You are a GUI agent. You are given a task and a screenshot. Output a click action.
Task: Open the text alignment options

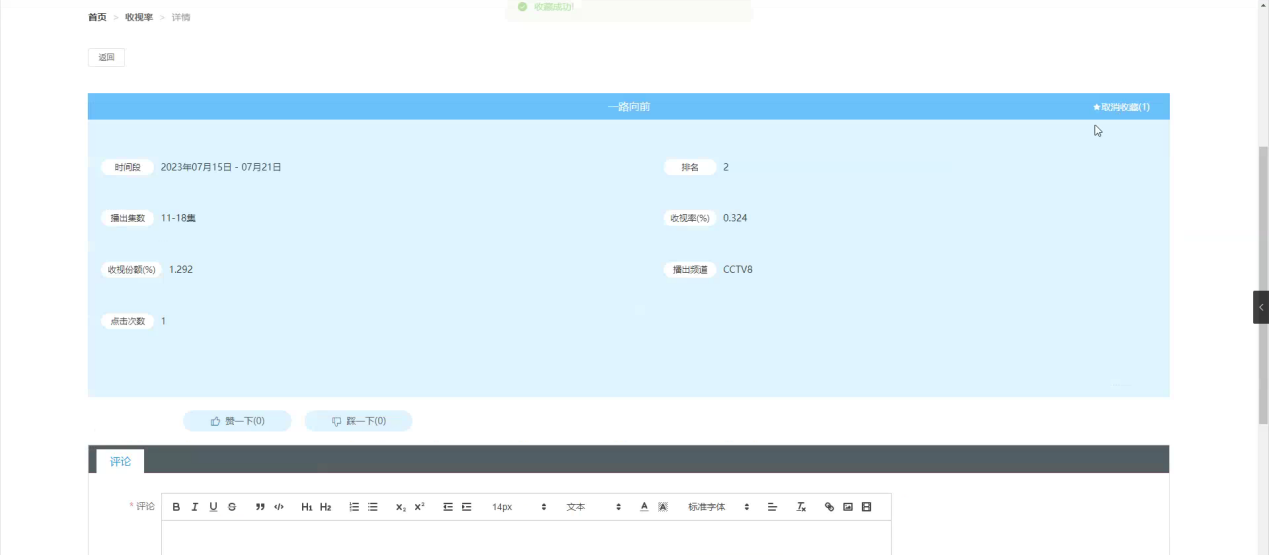[772, 507]
